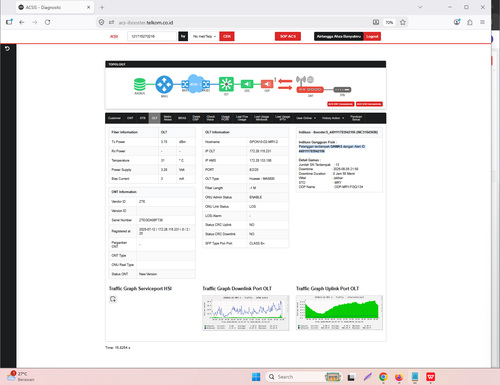This screenshot has height=385, width=500.
Task: Click the RADIUS database icon in topology
Action: pos(140,84)
